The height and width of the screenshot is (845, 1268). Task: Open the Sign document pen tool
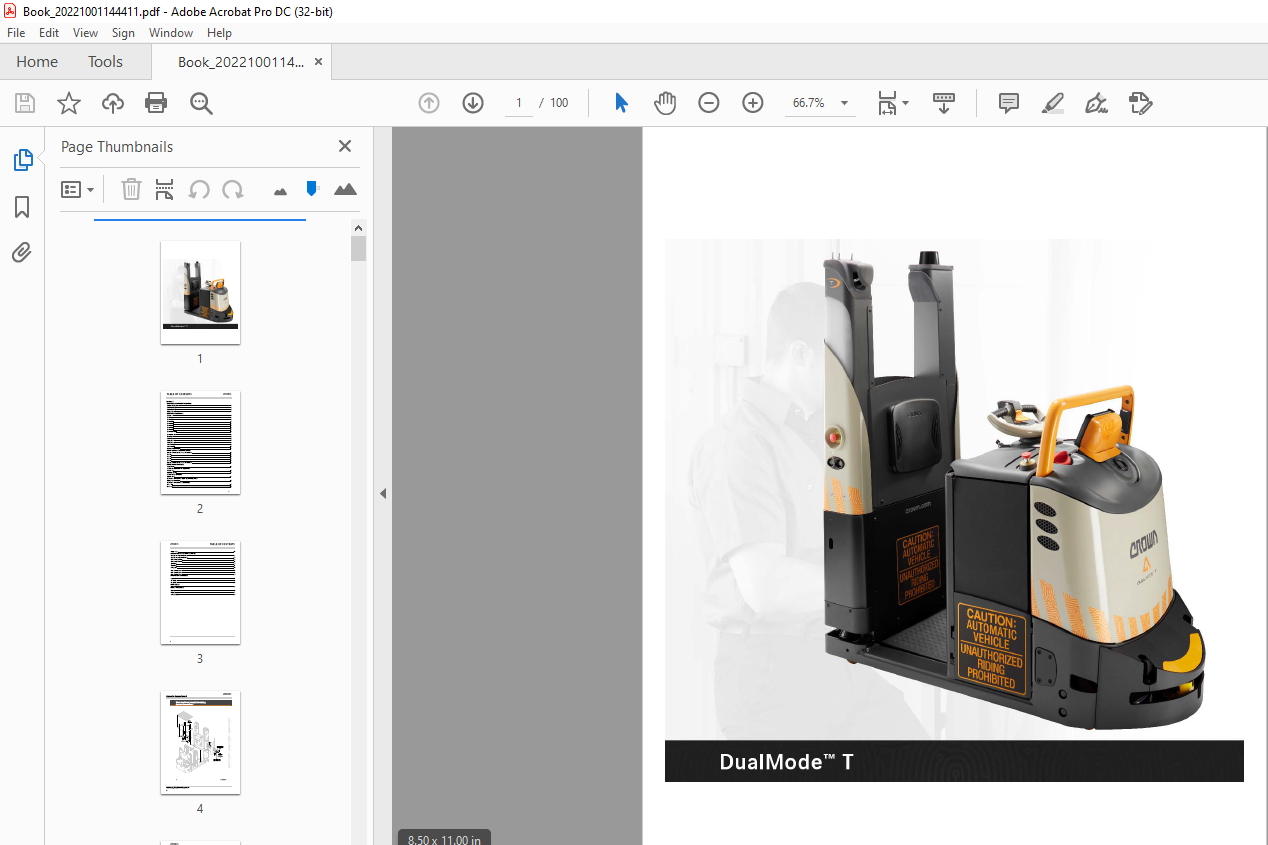pyautogui.click(x=1096, y=103)
